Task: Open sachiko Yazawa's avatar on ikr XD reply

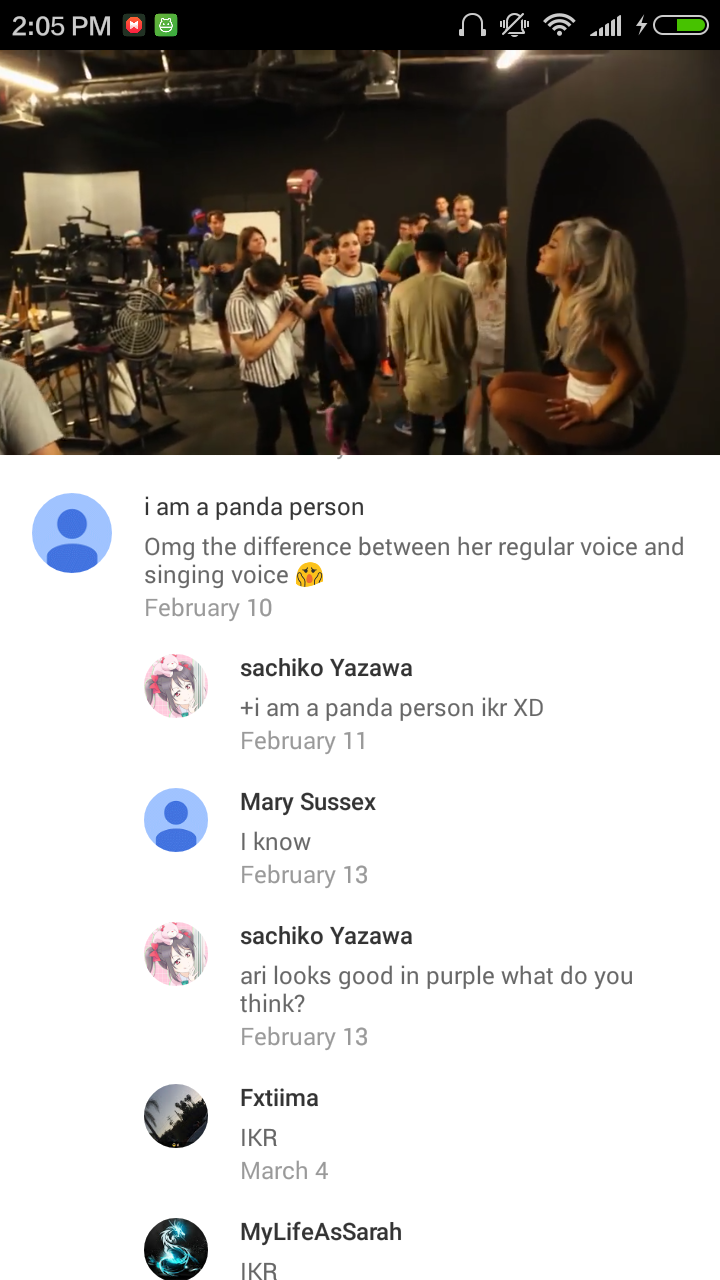Action: pos(176,686)
